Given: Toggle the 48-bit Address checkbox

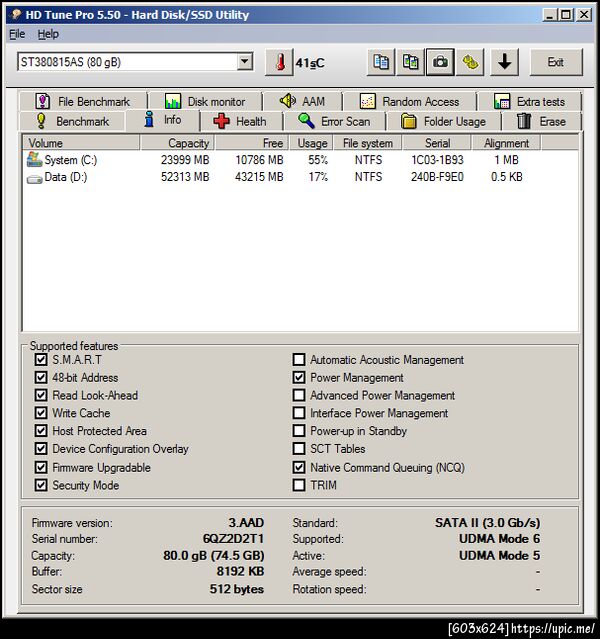Looking at the screenshot, I should [41, 377].
